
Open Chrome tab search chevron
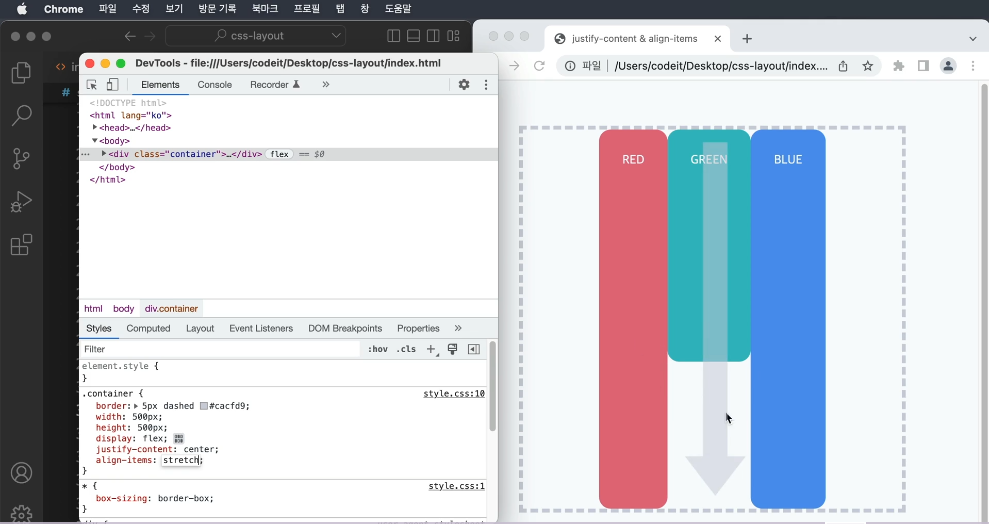pyautogui.click(x=973, y=38)
